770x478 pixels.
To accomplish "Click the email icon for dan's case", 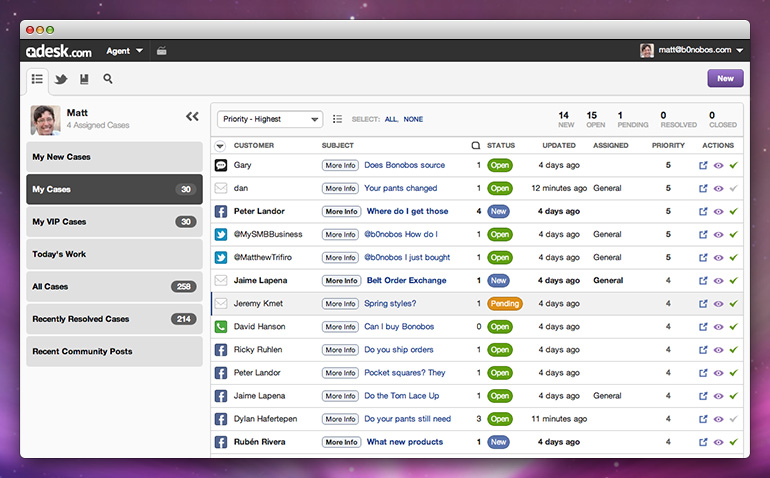I will [x=221, y=188].
